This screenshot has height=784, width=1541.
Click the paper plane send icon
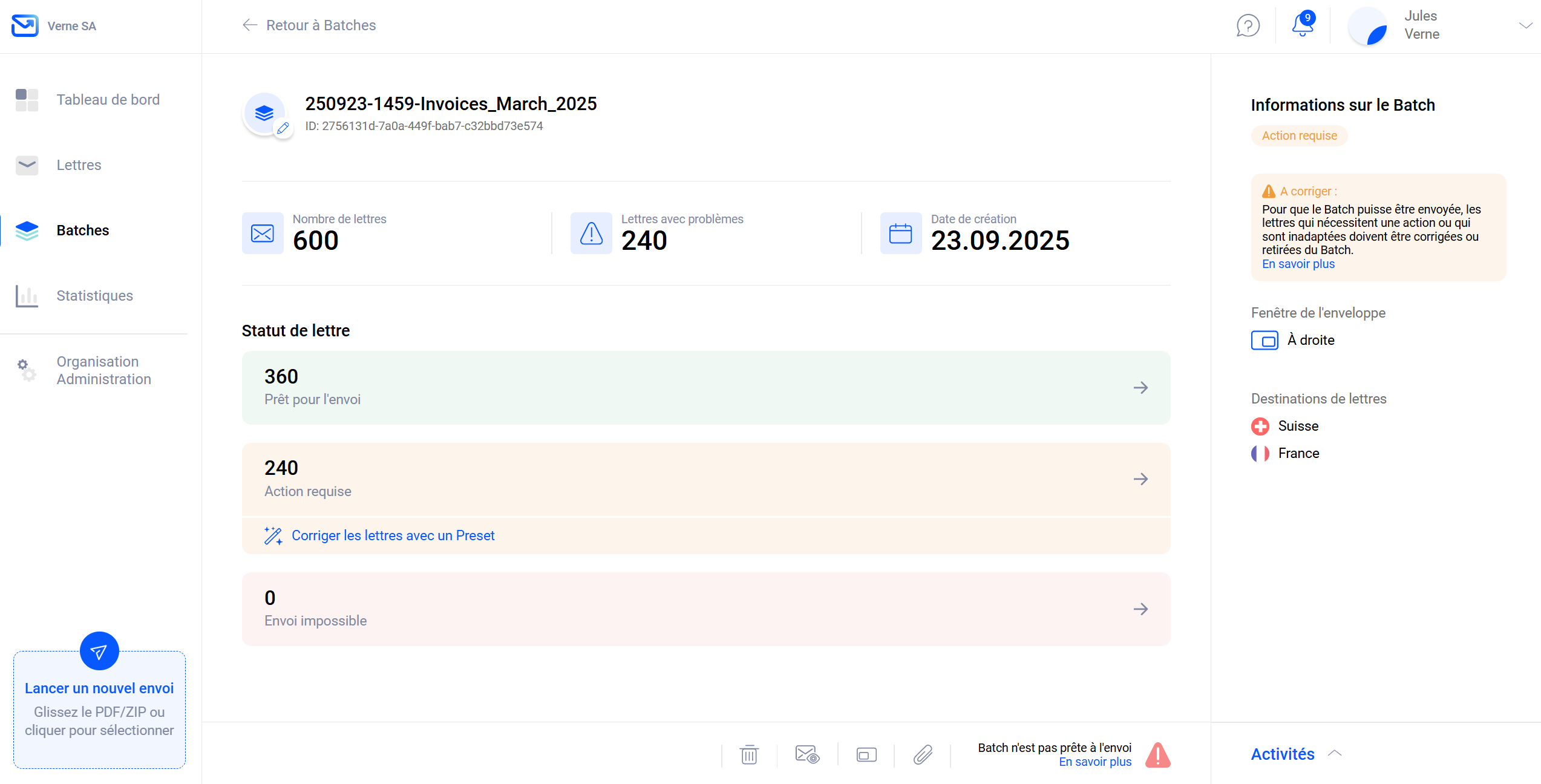(x=99, y=651)
